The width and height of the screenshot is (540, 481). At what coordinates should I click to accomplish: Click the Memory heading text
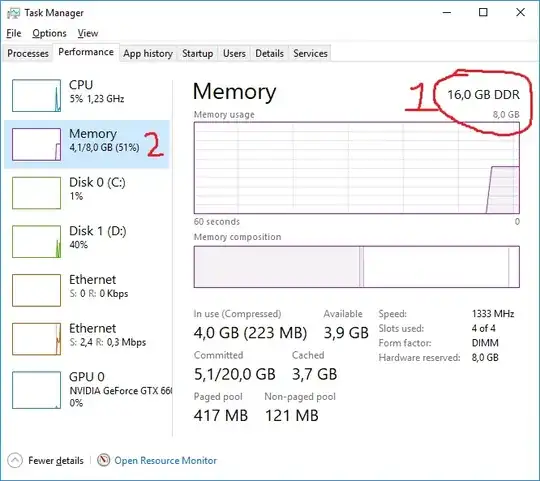[x=235, y=92]
